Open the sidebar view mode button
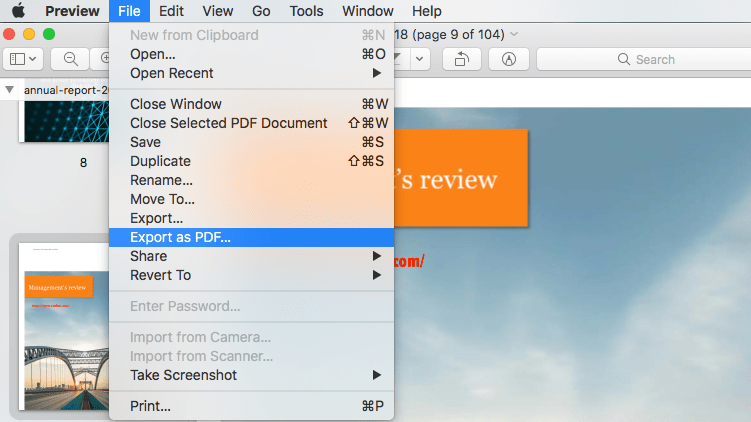Image resolution: width=751 pixels, height=422 pixels. [x=24, y=59]
